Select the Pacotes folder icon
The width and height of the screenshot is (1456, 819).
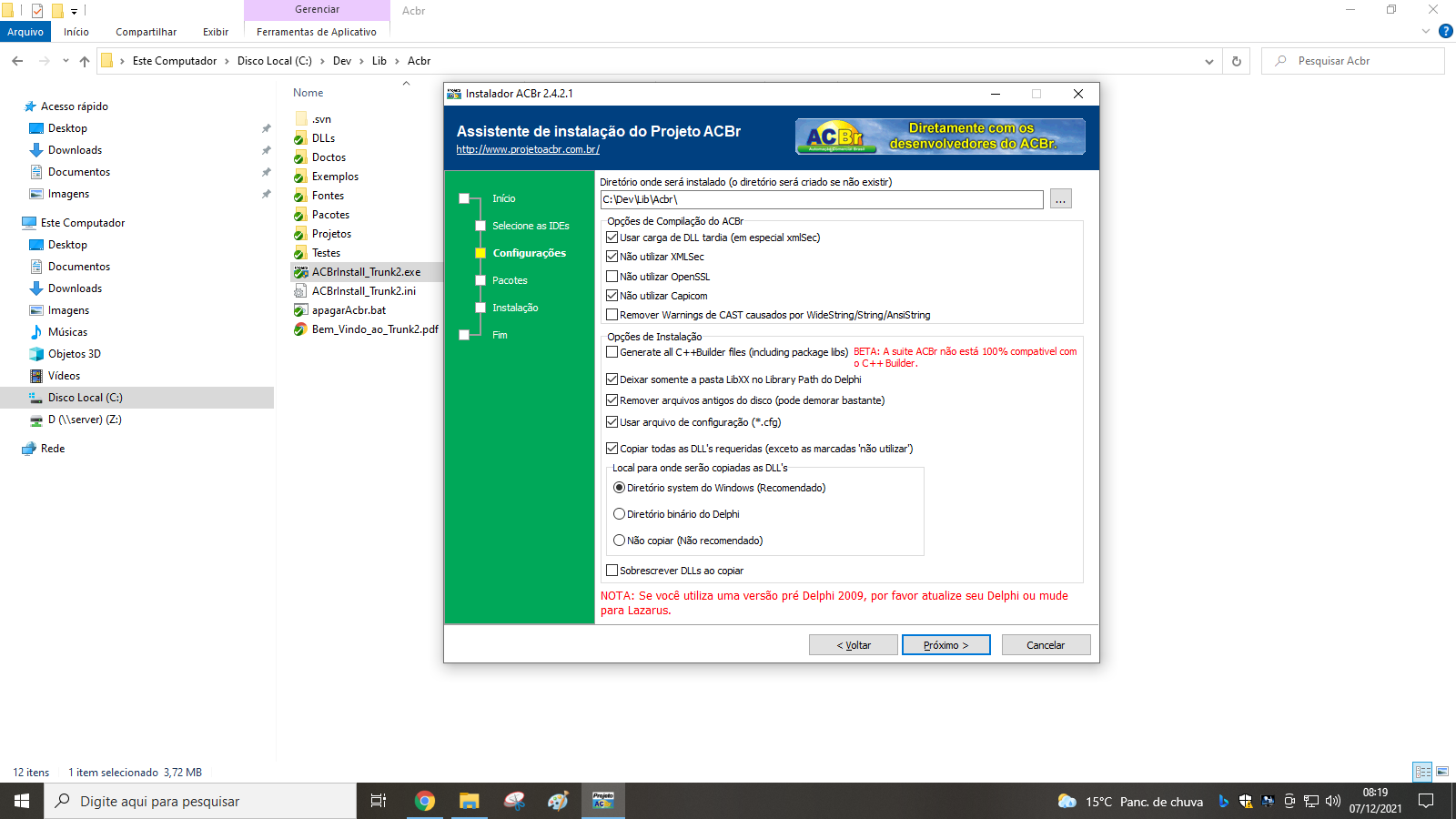coord(300,215)
